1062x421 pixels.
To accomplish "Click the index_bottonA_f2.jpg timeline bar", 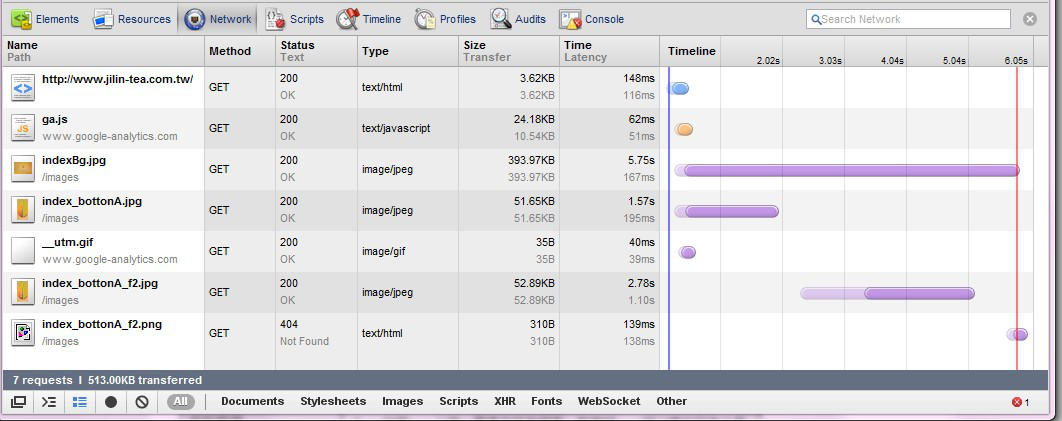I will [x=887, y=293].
